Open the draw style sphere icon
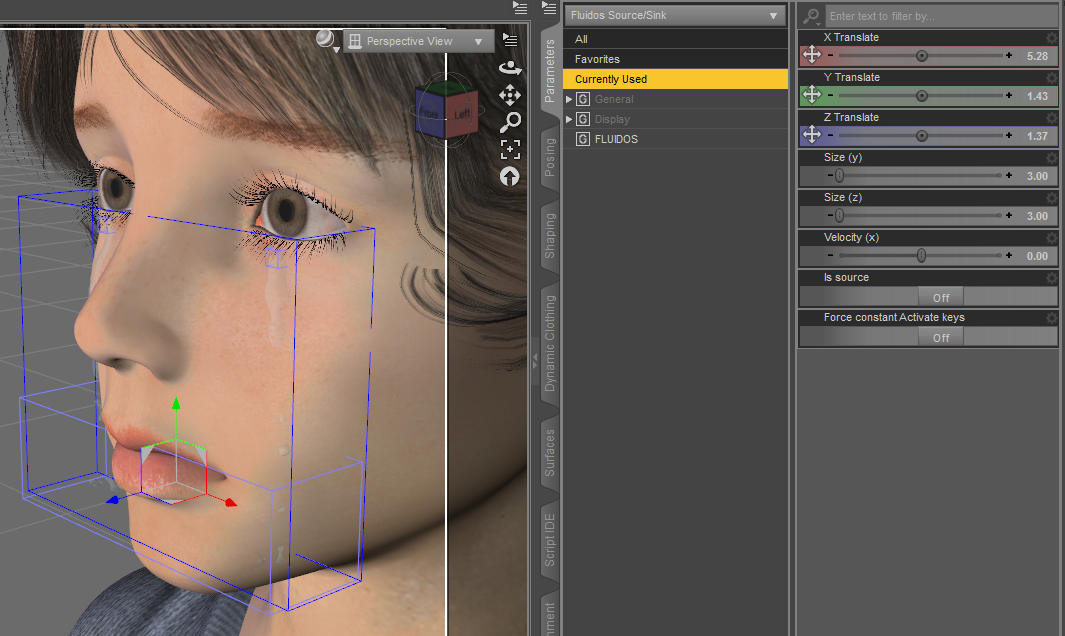 [x=325, y=39]
